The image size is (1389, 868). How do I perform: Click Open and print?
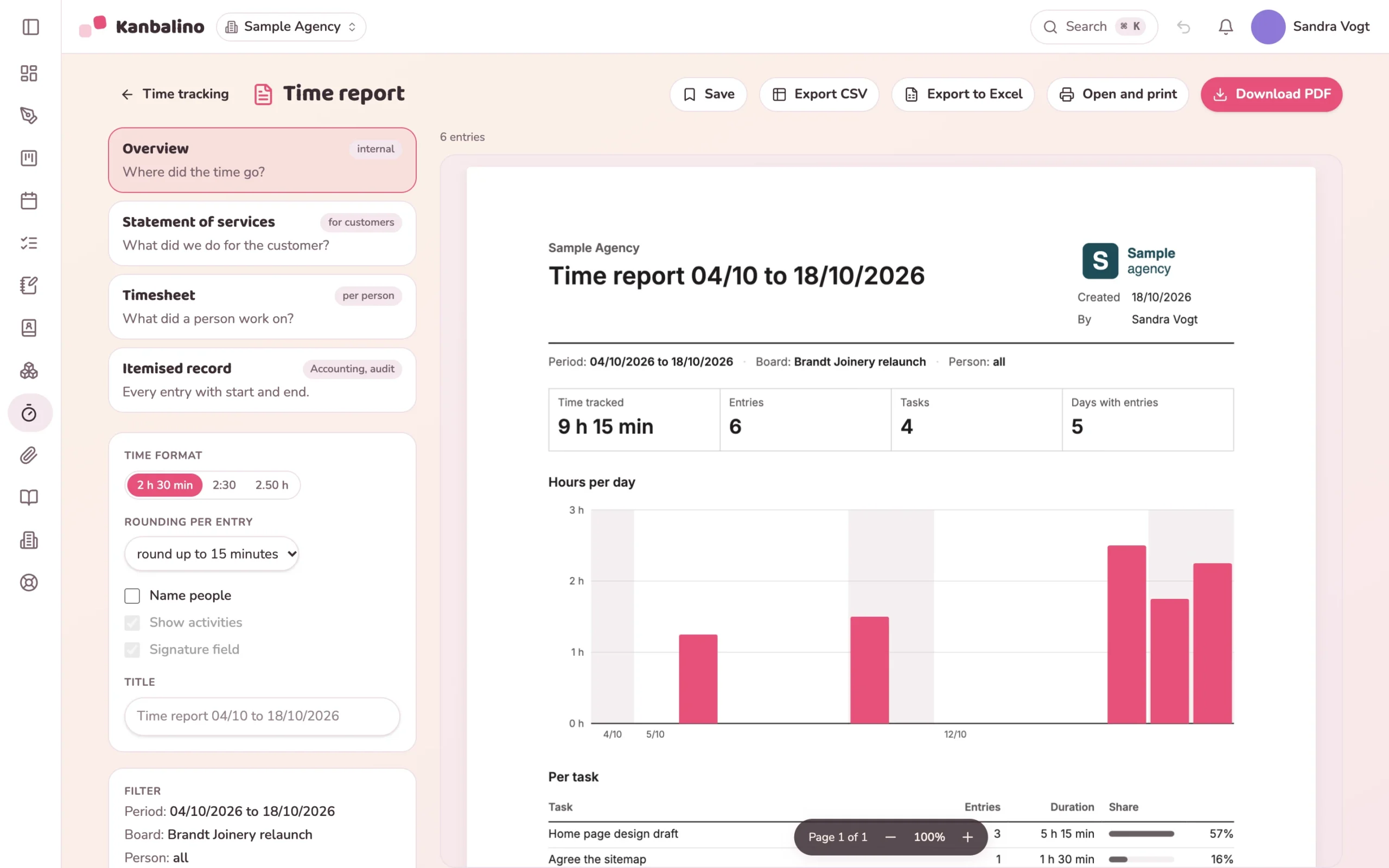pyautogui.click(x=1118, y=94)
